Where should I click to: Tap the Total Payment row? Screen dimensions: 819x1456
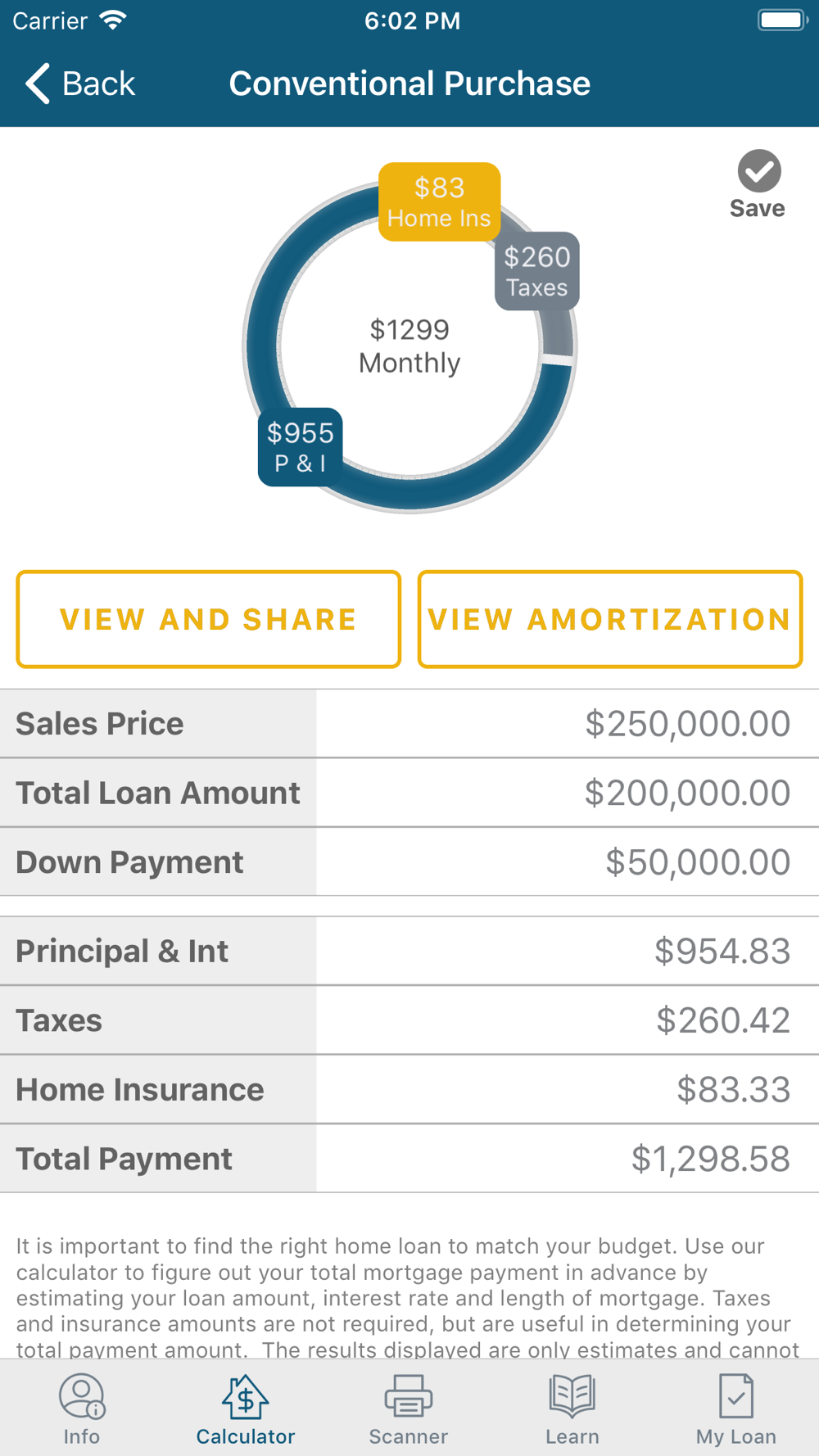click(409, 1159)
